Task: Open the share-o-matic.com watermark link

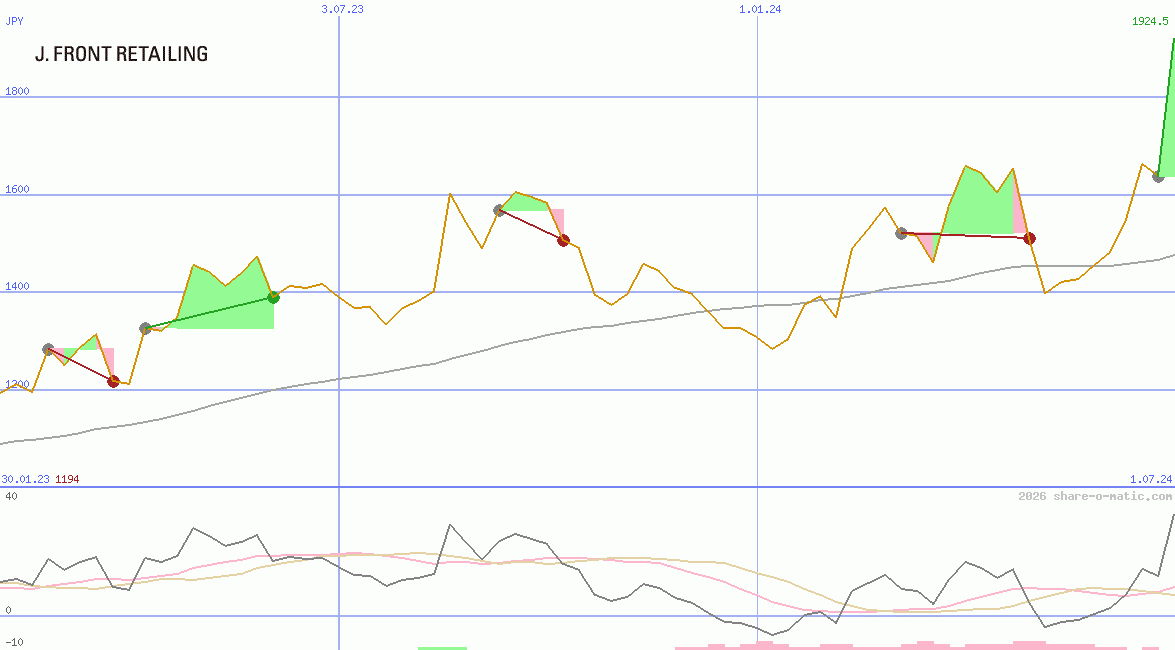Action: coord(1095,496)
